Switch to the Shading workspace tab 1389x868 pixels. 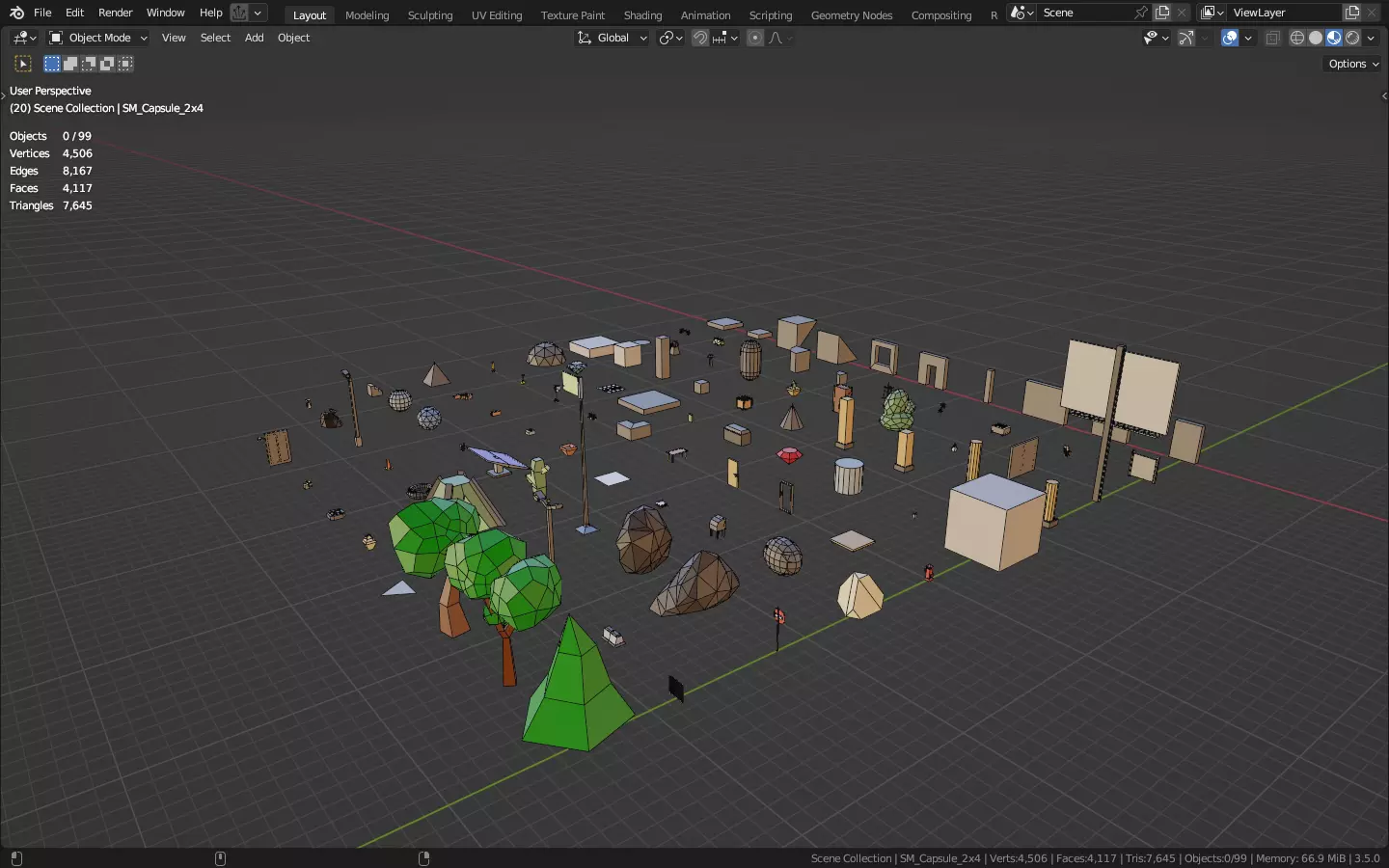(x=642, y=15)
